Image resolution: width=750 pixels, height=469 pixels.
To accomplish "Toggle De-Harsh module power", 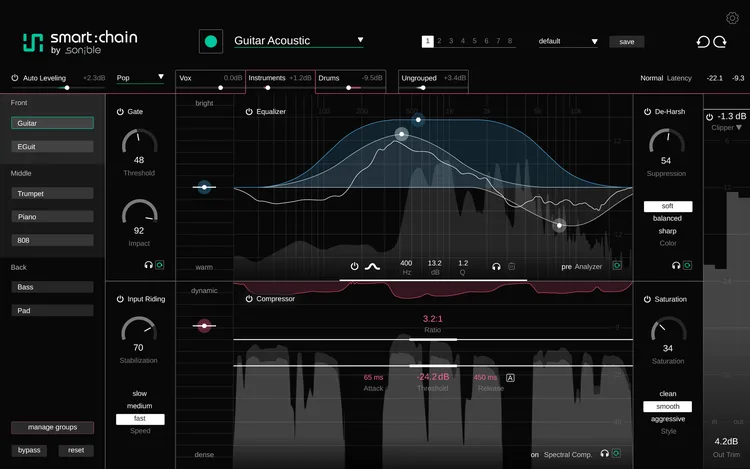I will pos(647,111).
